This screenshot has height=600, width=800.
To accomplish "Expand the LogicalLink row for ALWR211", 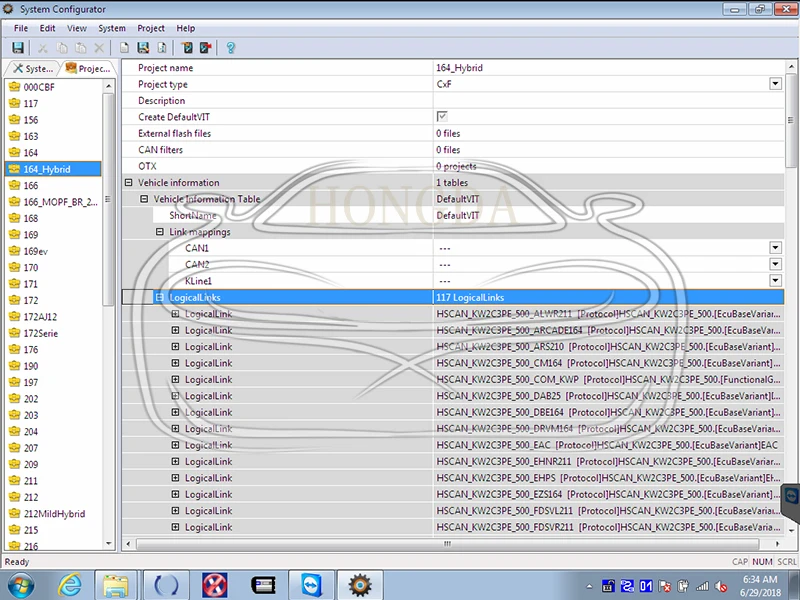I will [176, 314].
